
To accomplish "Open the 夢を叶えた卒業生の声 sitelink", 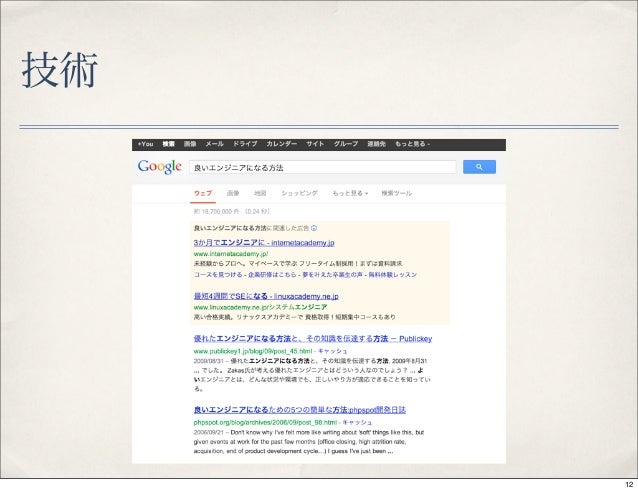I will pos(332,275).
